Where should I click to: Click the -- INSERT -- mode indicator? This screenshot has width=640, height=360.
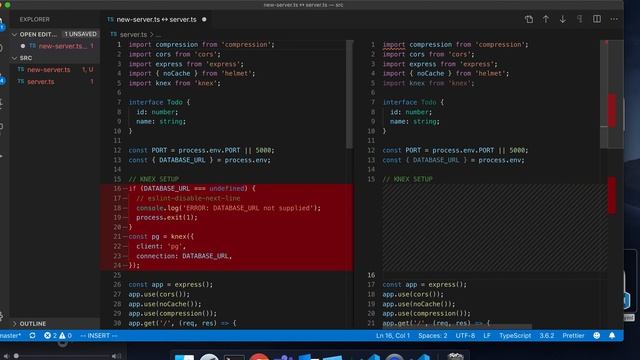[x=99, y=336]
